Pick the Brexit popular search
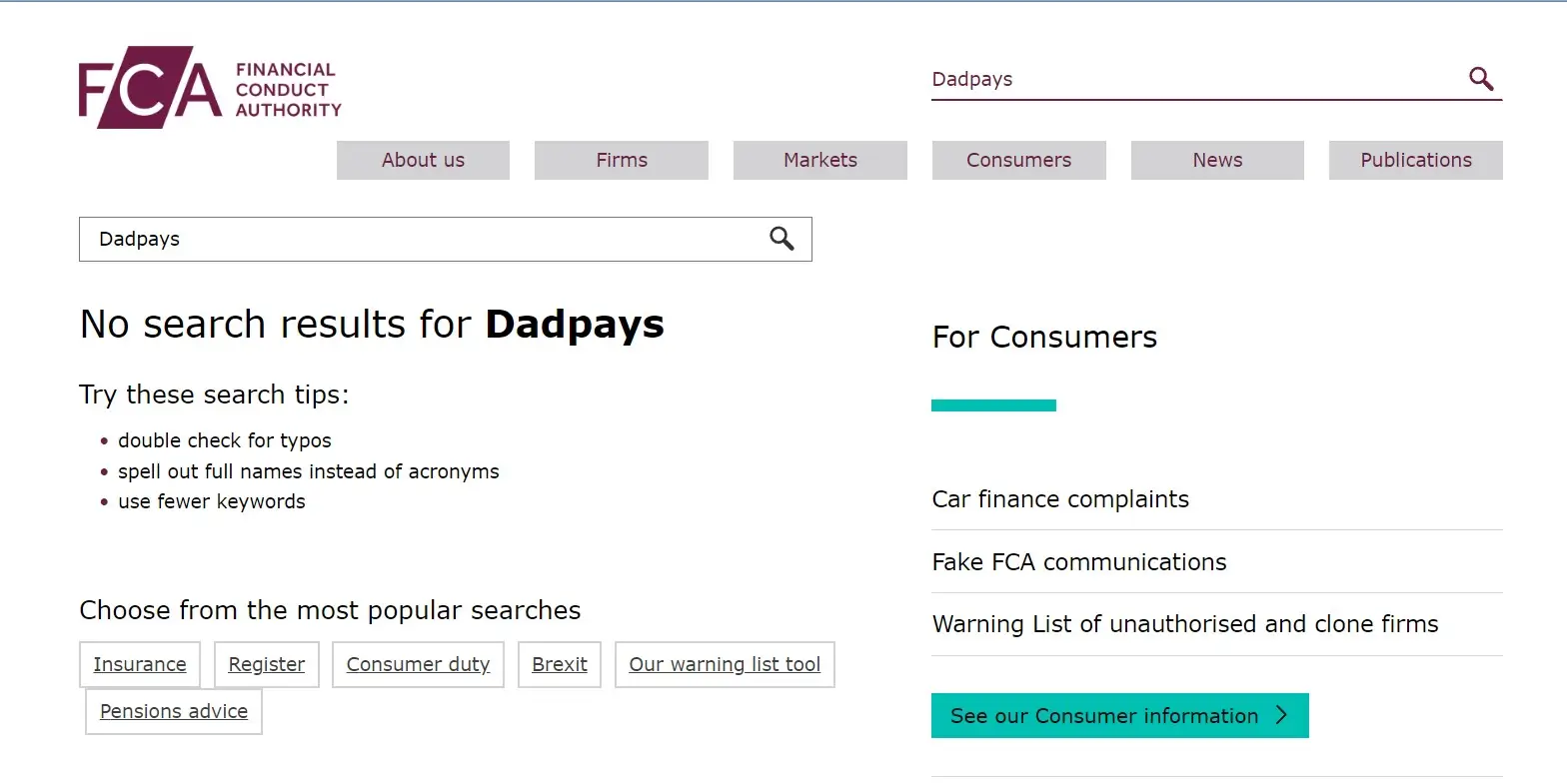Viewport: 1567px width, 784px height. (560, 664)
